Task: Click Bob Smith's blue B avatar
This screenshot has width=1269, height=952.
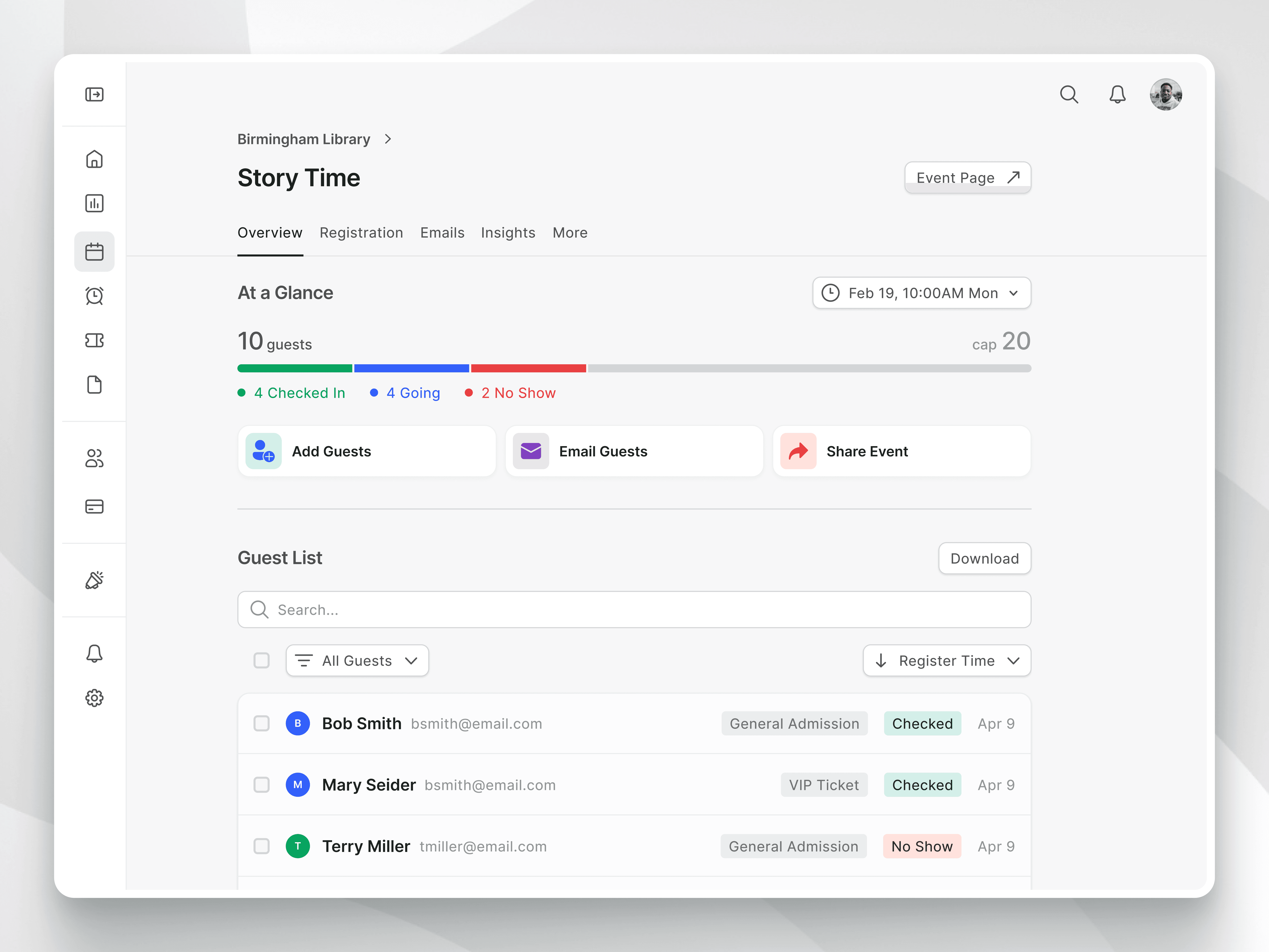Action: tap(298, 724)
